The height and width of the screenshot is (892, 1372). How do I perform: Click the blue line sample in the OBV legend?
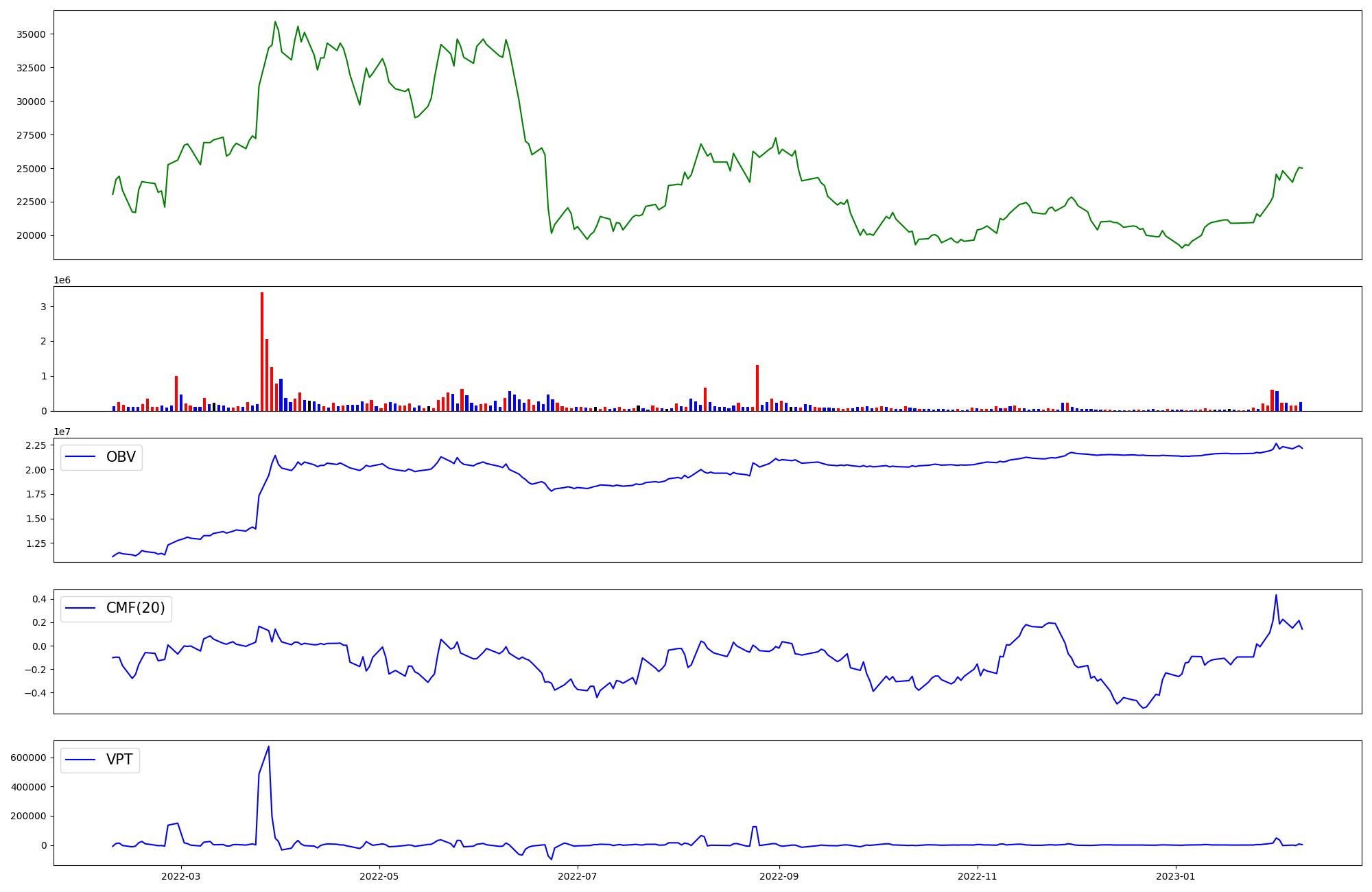81,458
